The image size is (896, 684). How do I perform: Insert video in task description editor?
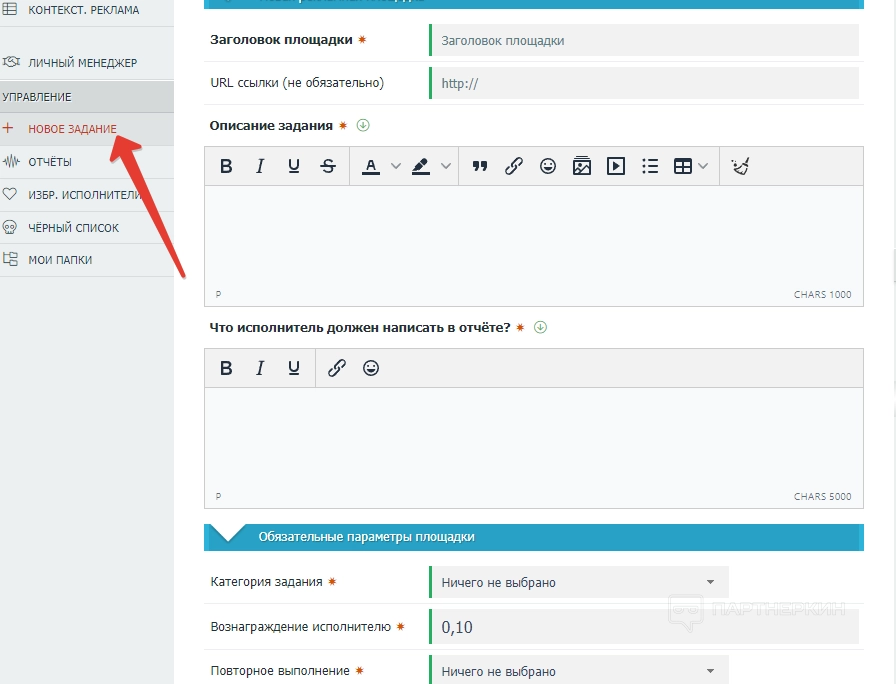click(x=616, y=167)
